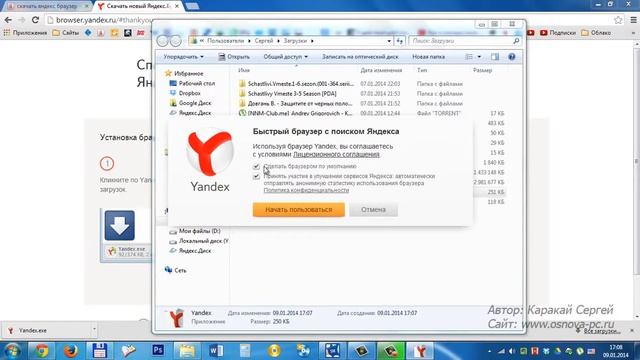
Task: Select Рабочий стол in Explorer sidebar
Action: [196, 83]
